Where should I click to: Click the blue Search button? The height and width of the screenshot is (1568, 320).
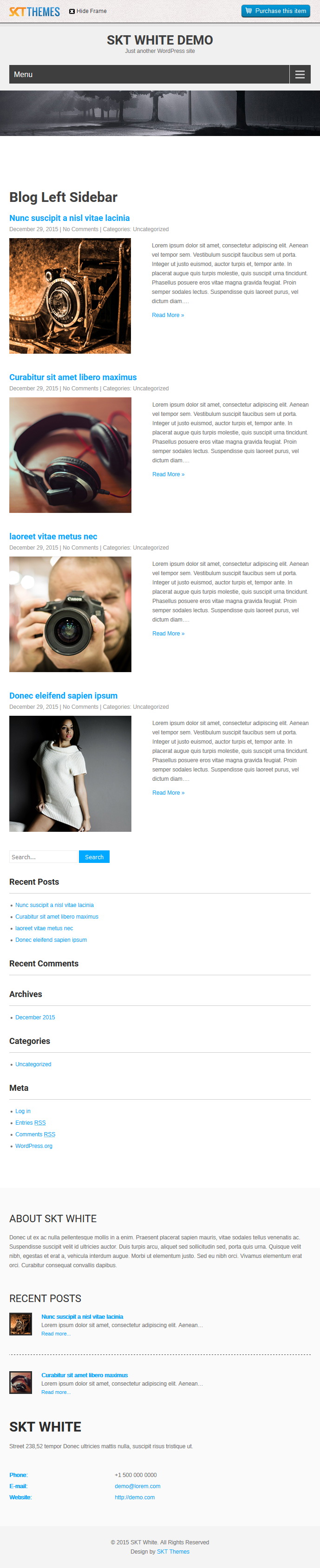click(94, 856)
